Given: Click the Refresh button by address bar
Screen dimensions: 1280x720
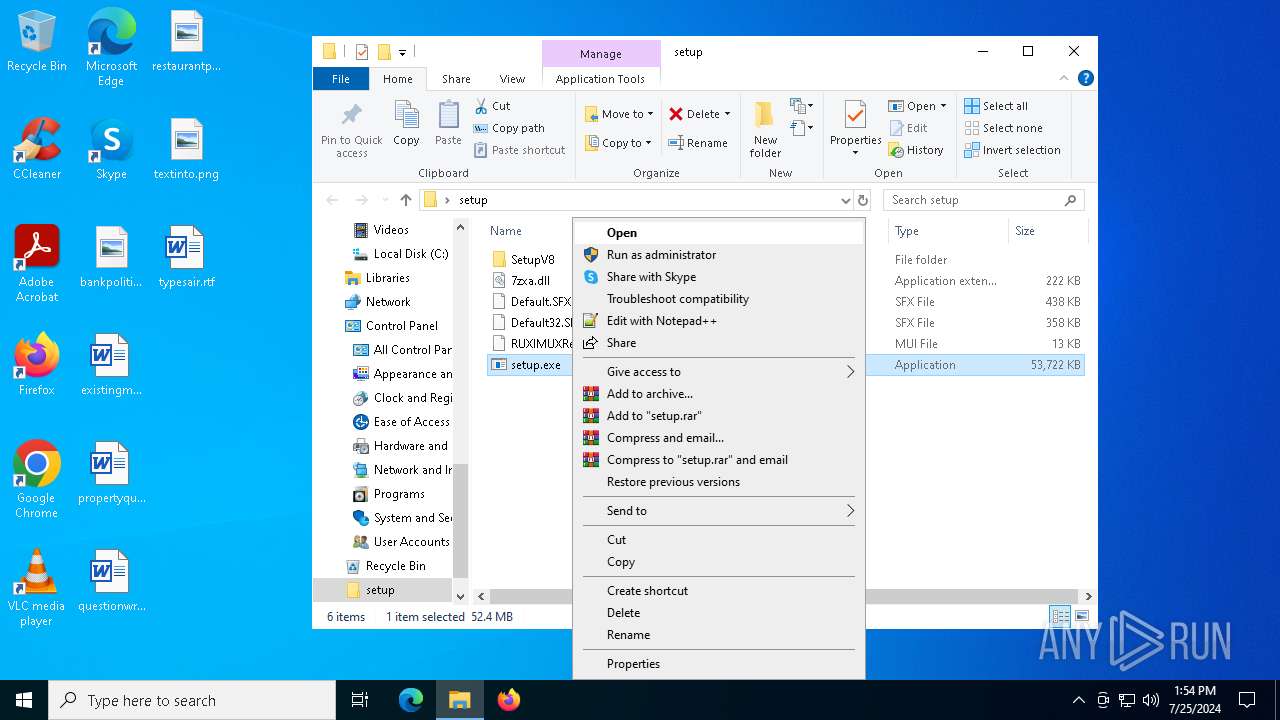Looking at the screenshot, I should click(x=863, y=200).
